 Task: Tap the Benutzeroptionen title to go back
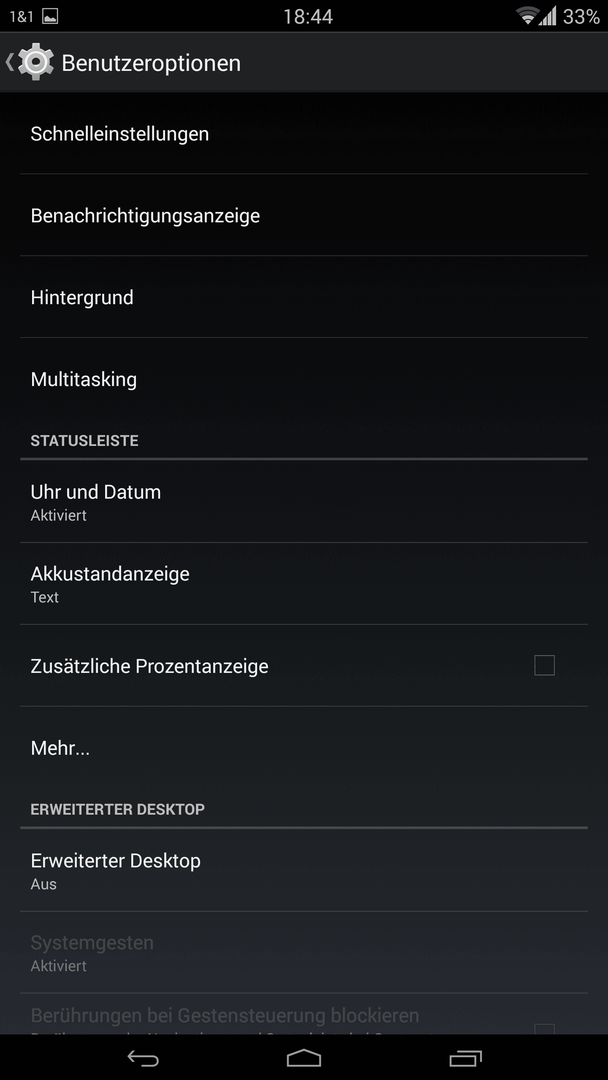coord(151,63)
